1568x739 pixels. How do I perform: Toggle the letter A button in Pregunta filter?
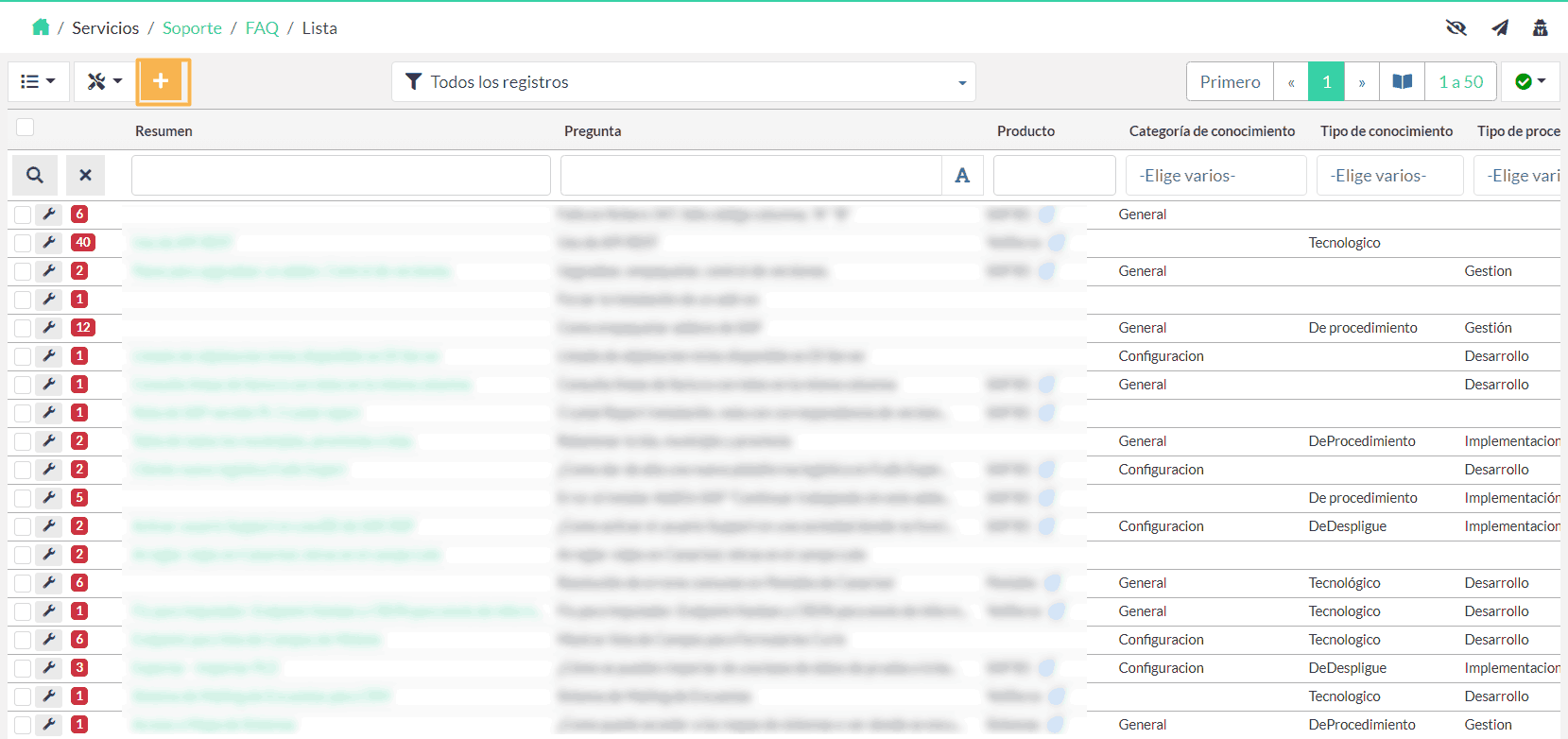[962, 175]
